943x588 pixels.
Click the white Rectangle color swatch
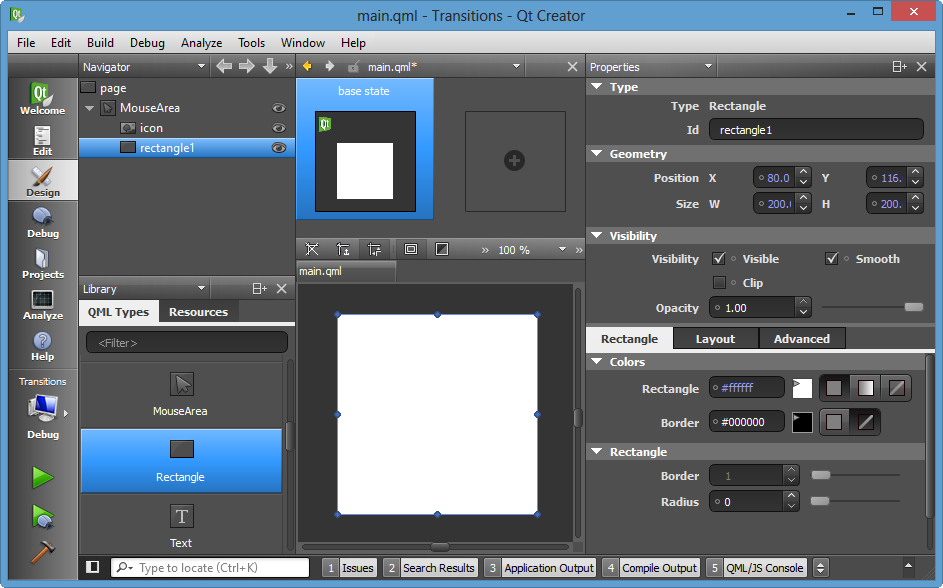point(802,388)
